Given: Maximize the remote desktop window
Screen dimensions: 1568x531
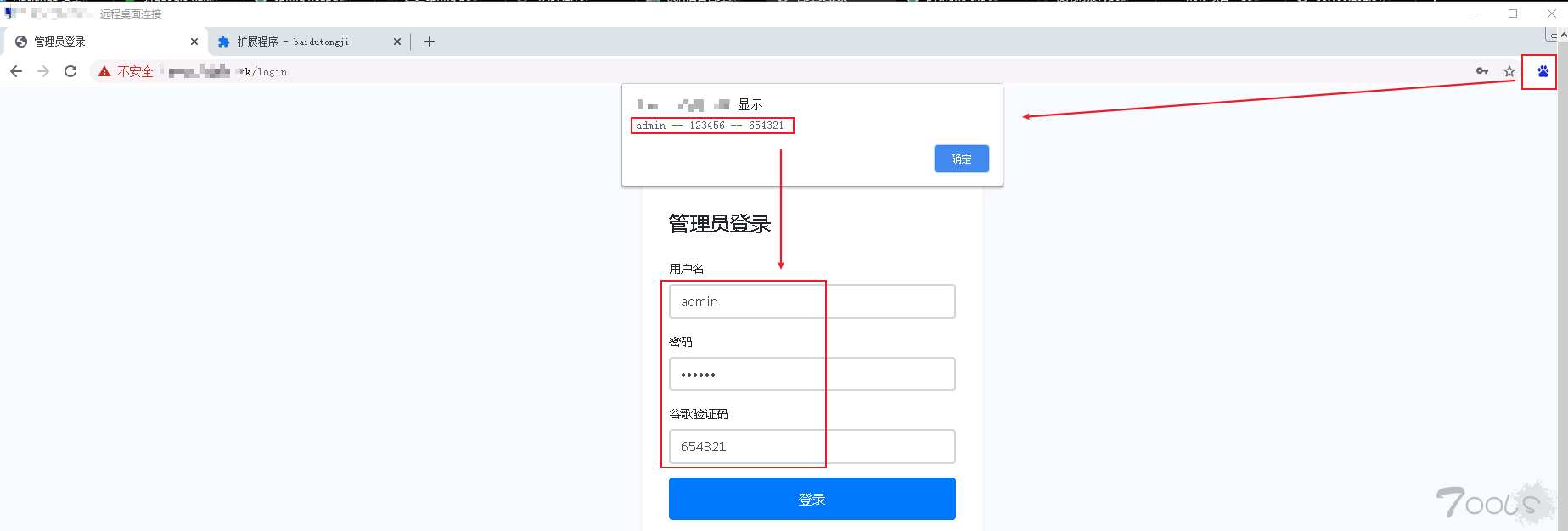Looking at the screenshot, I should coord(1513,14).
